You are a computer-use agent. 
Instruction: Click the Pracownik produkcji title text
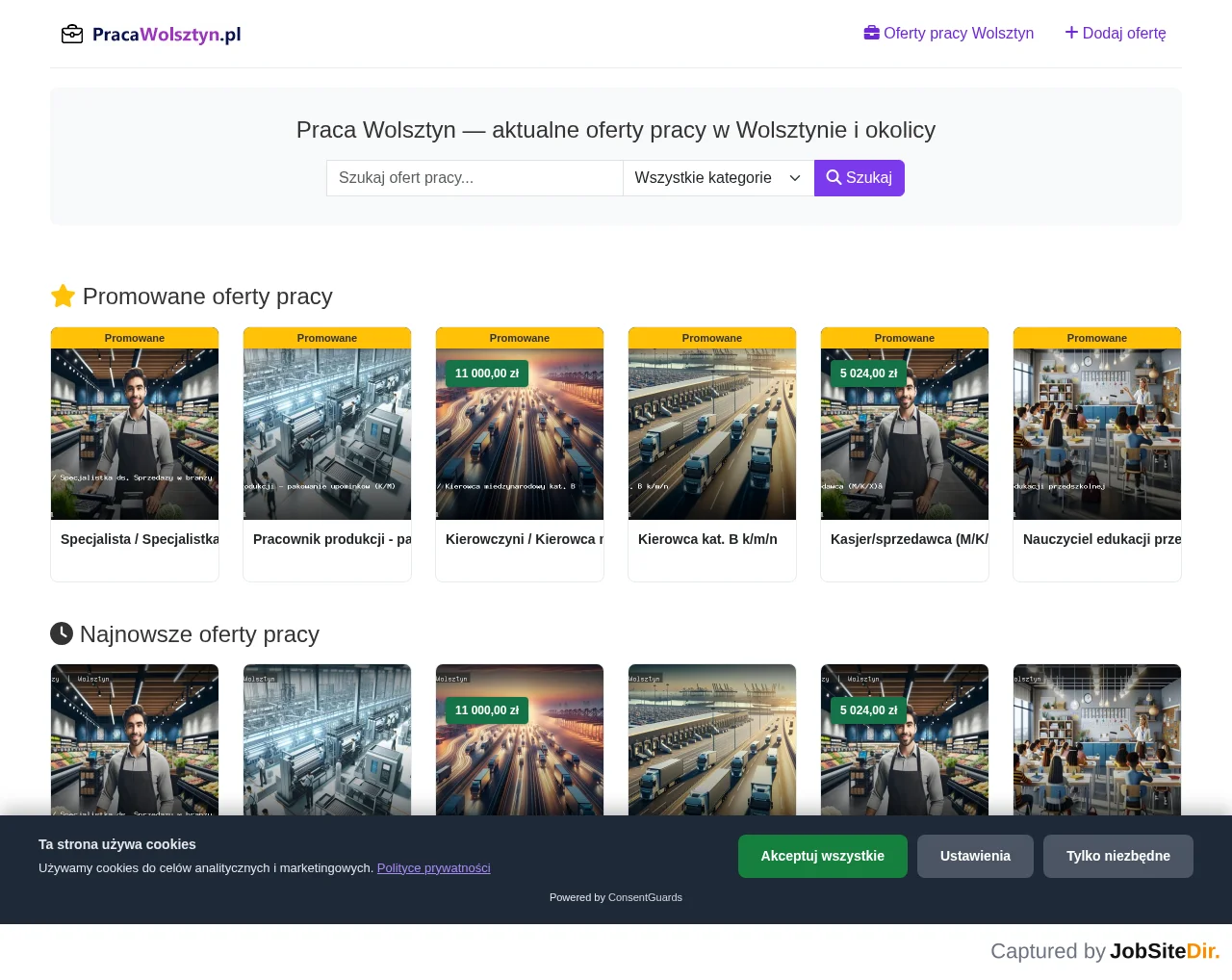click(x=332, y=539)
